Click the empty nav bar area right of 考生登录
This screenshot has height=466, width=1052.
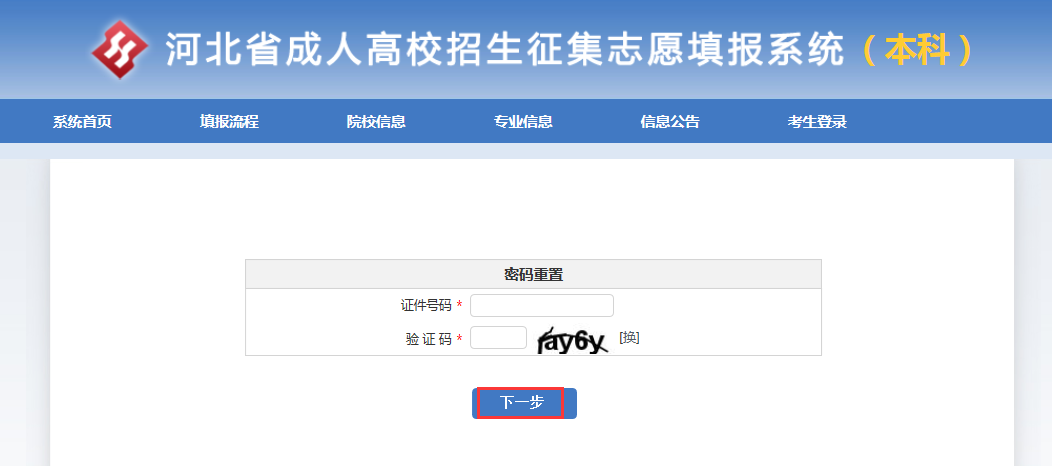pyautogui.click(x=950, y=122)
